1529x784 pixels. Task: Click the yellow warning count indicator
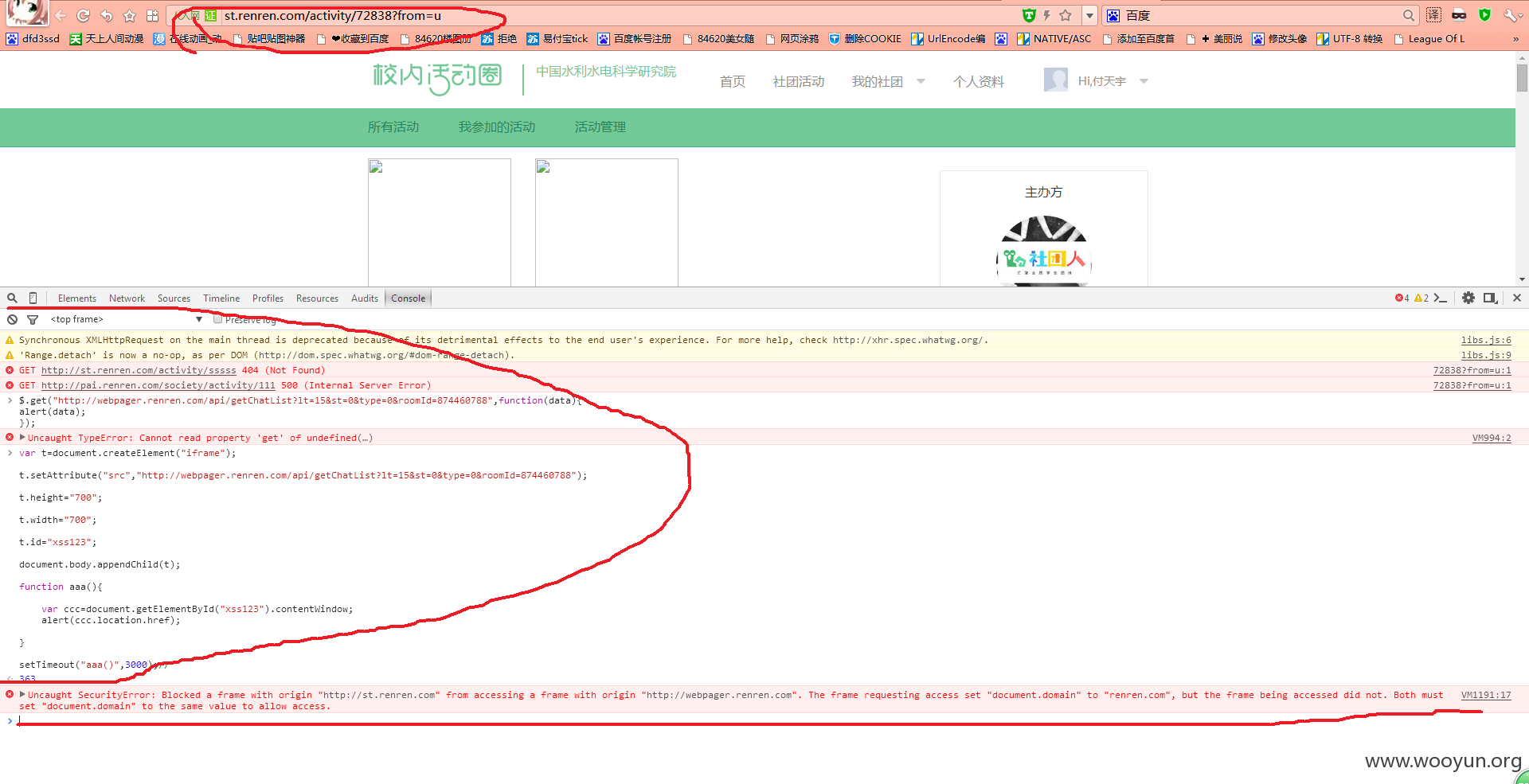[1421, 298]
